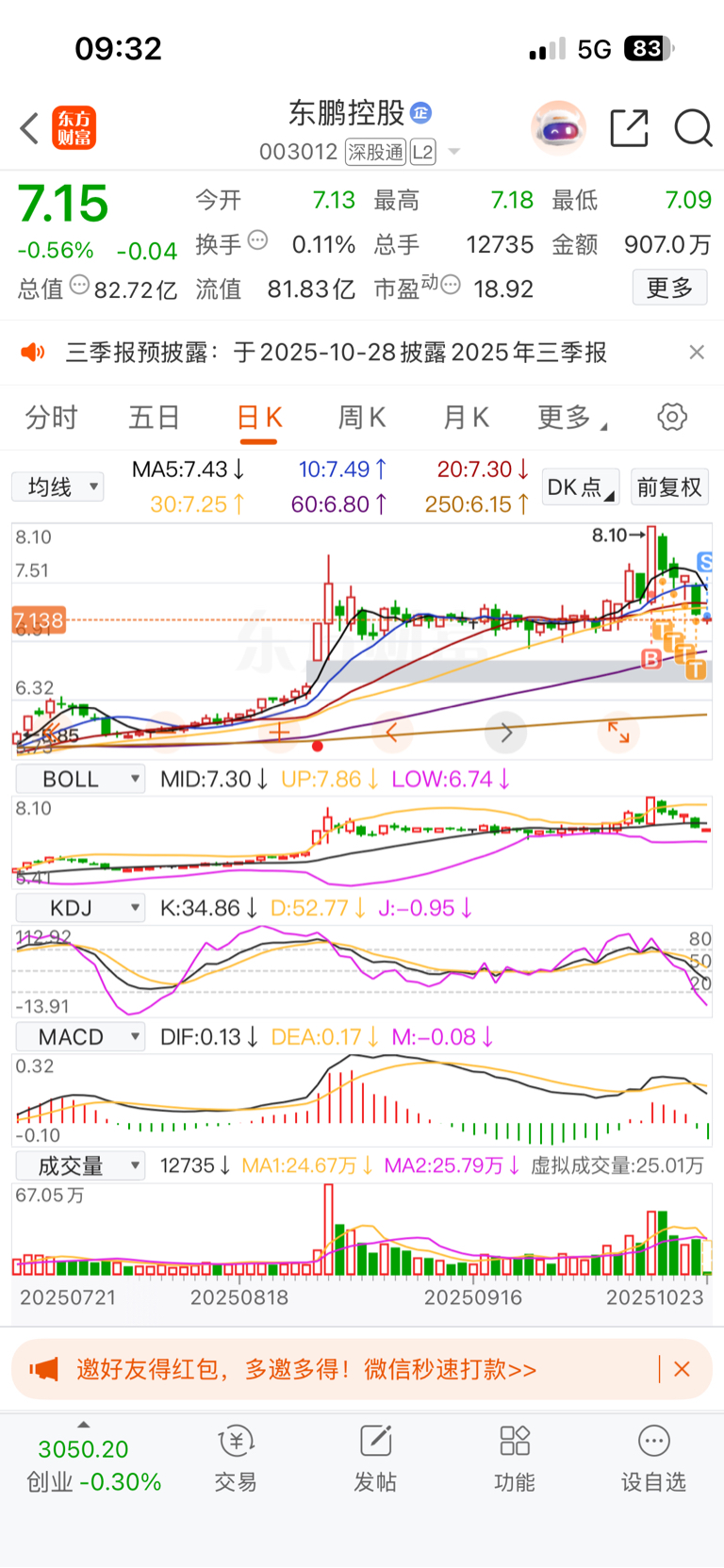Tap the 虚拟成交量:25.01万 text
Viewport: 724px width, 1568px height.
(x=617, y=1166)
